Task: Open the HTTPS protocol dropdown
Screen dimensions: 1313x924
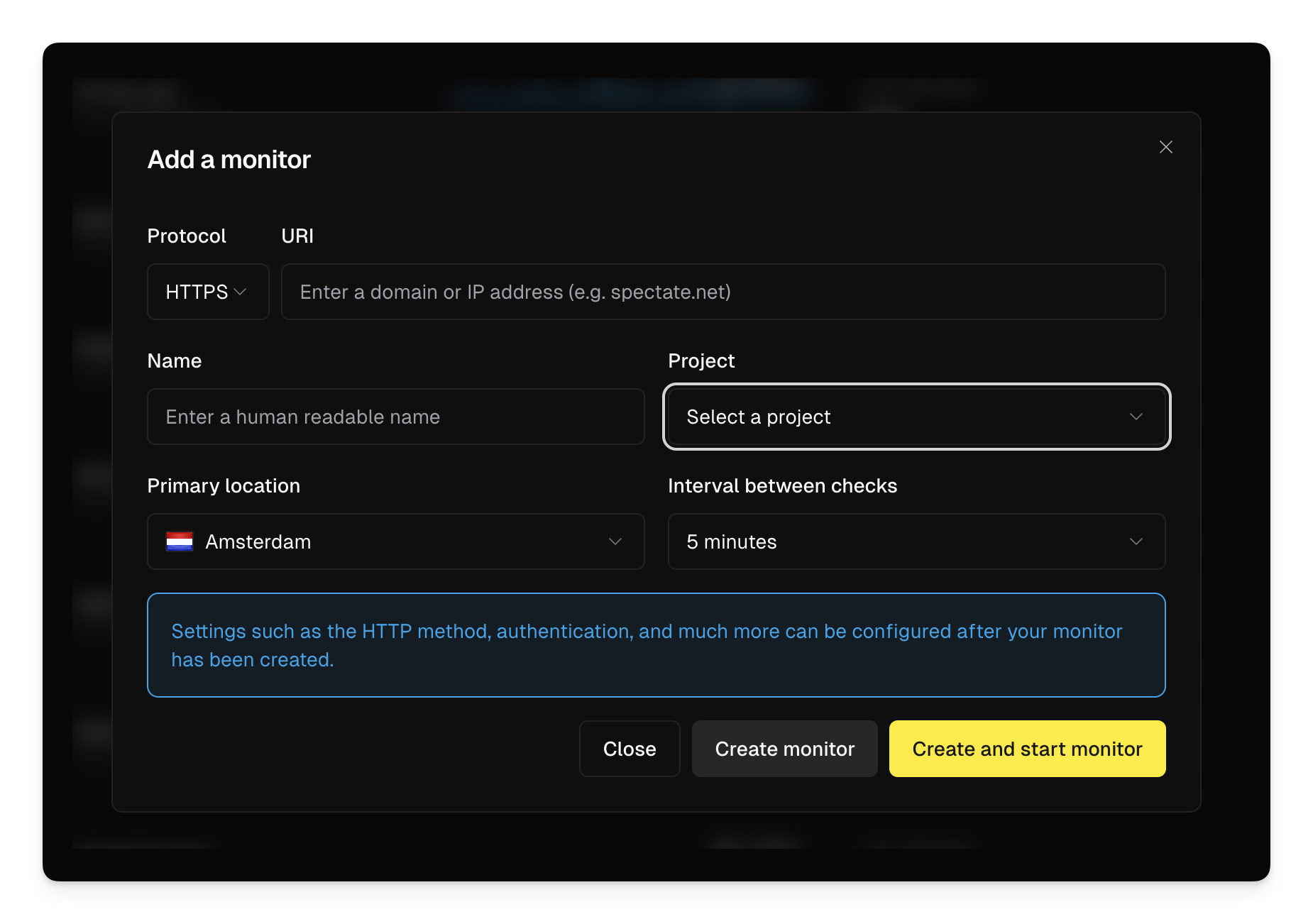Action: 207,291
